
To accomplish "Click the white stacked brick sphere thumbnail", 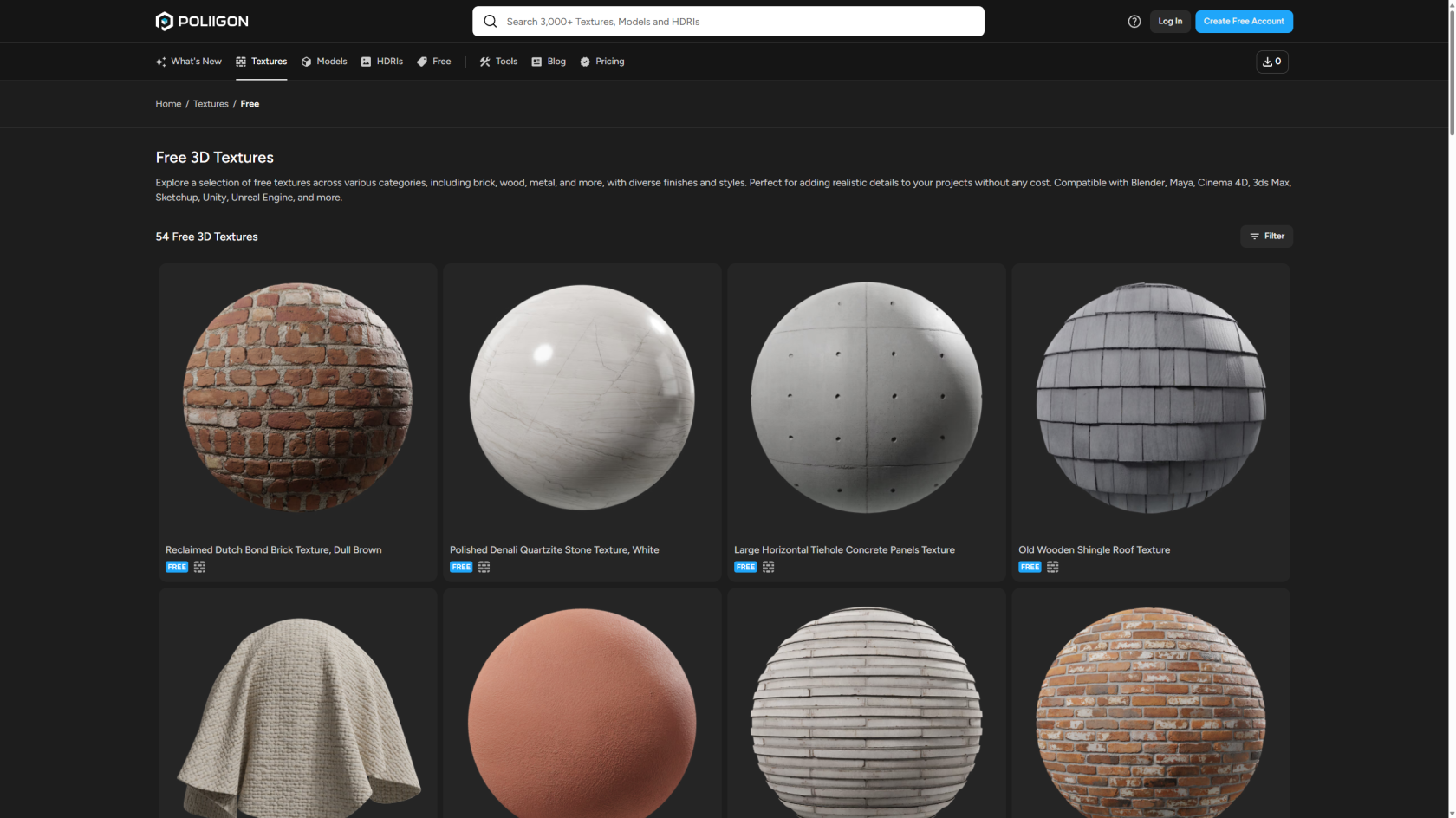I will pos(867,712).
